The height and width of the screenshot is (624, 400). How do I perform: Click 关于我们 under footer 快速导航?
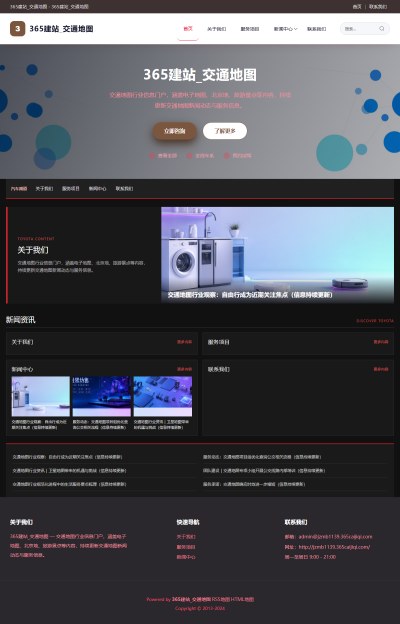tap(186, 537)
